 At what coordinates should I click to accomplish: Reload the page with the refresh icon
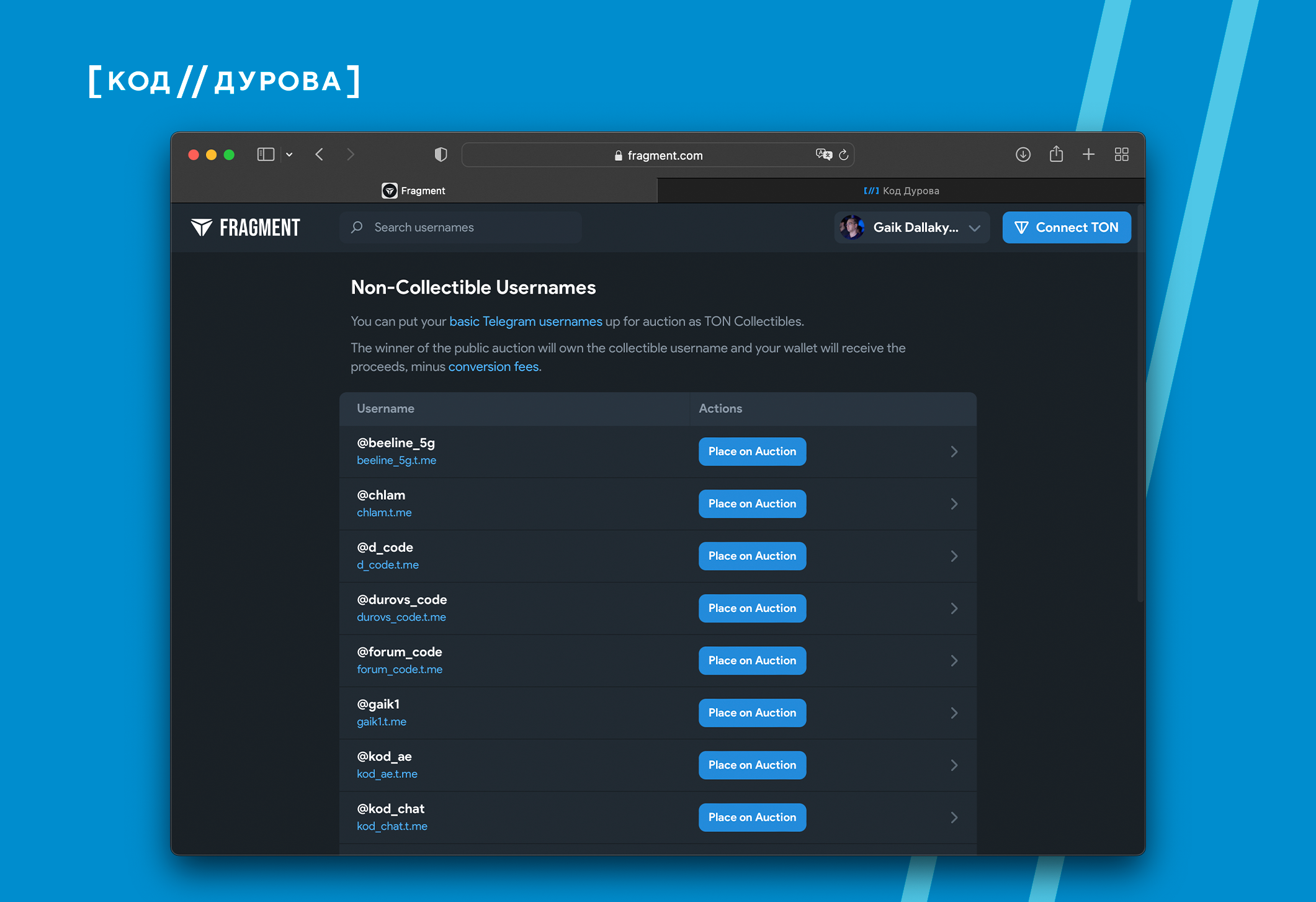point(844,155)
